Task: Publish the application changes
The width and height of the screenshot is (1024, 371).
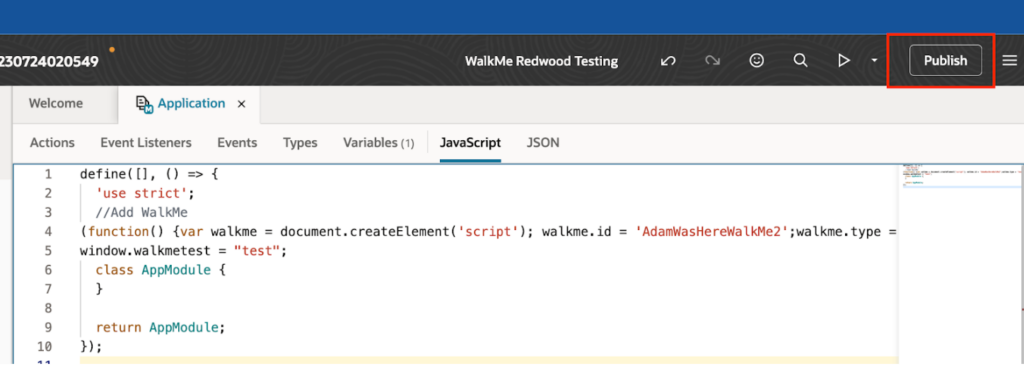Action: [945, 61]
